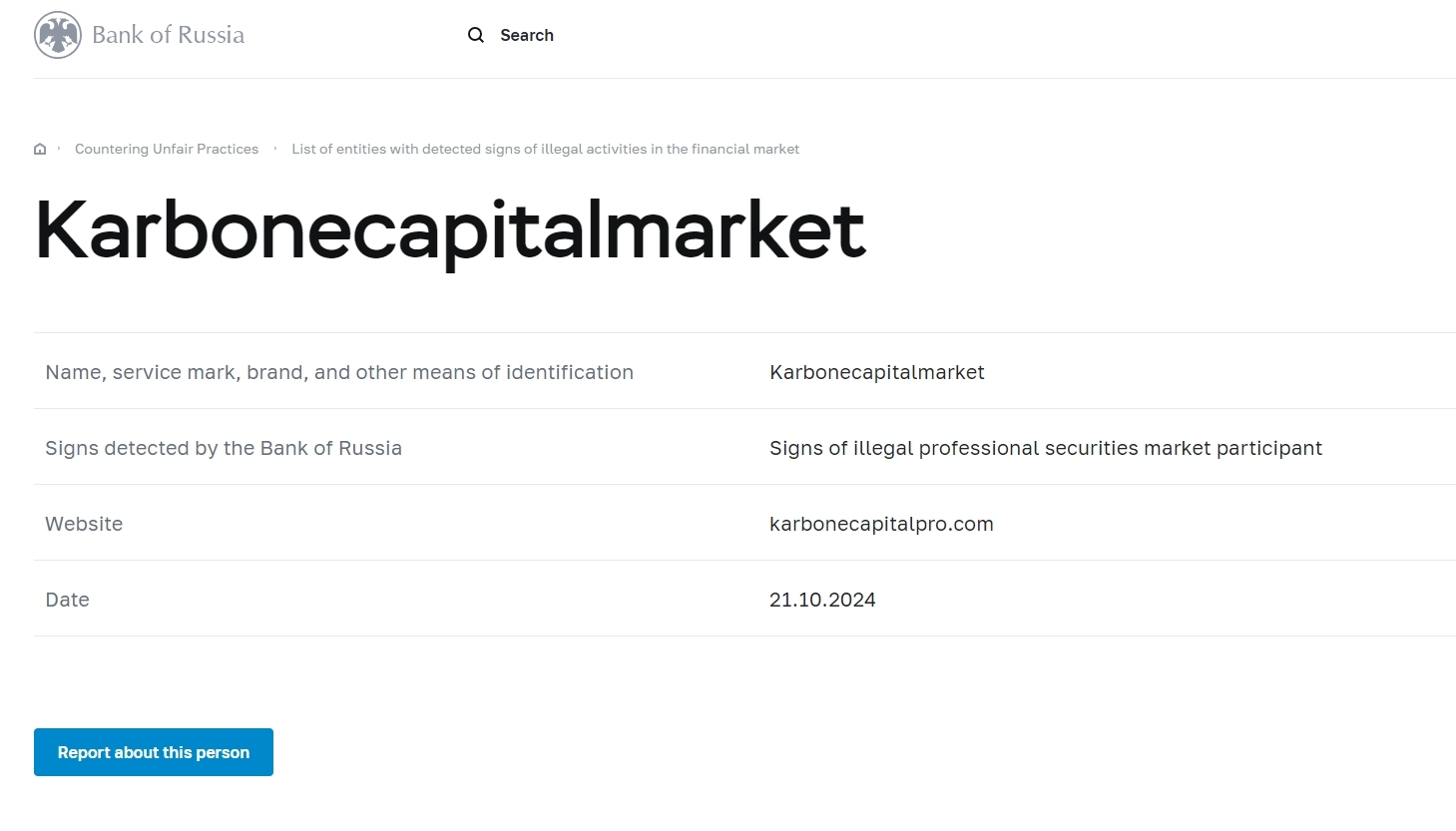
Task: Click the Name, service mark, brand label
Action: [339, 372]
